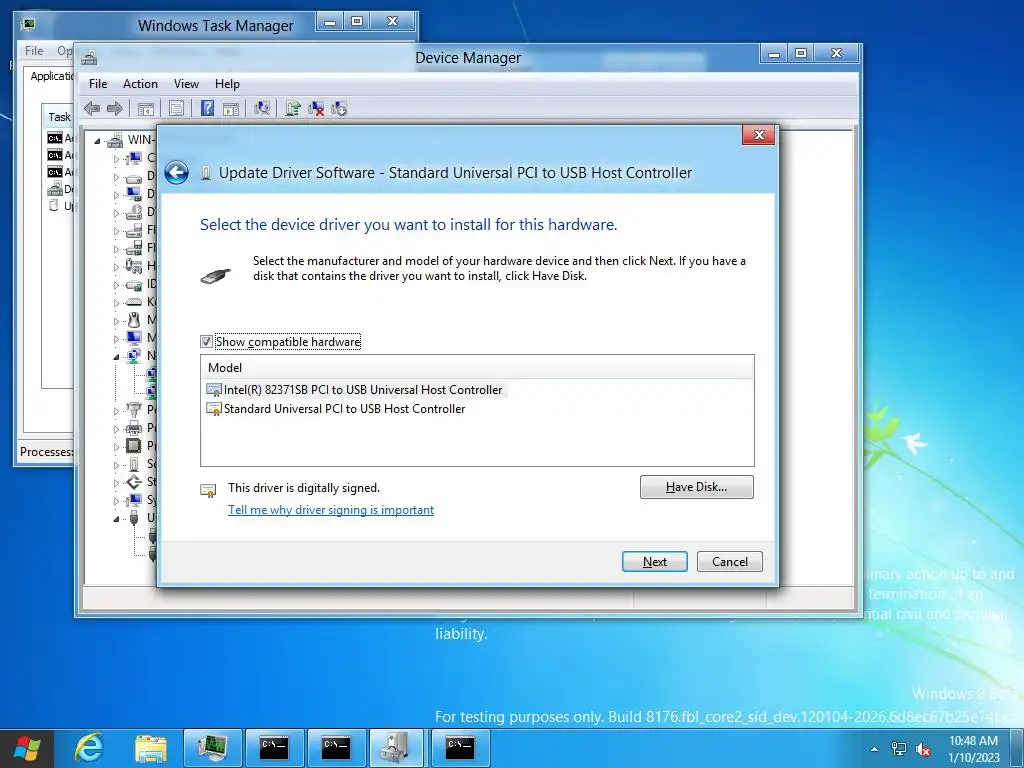Click the processor chip icon in device tree
The height and width of the screenshot is (768, 1024).
[134, 445]
